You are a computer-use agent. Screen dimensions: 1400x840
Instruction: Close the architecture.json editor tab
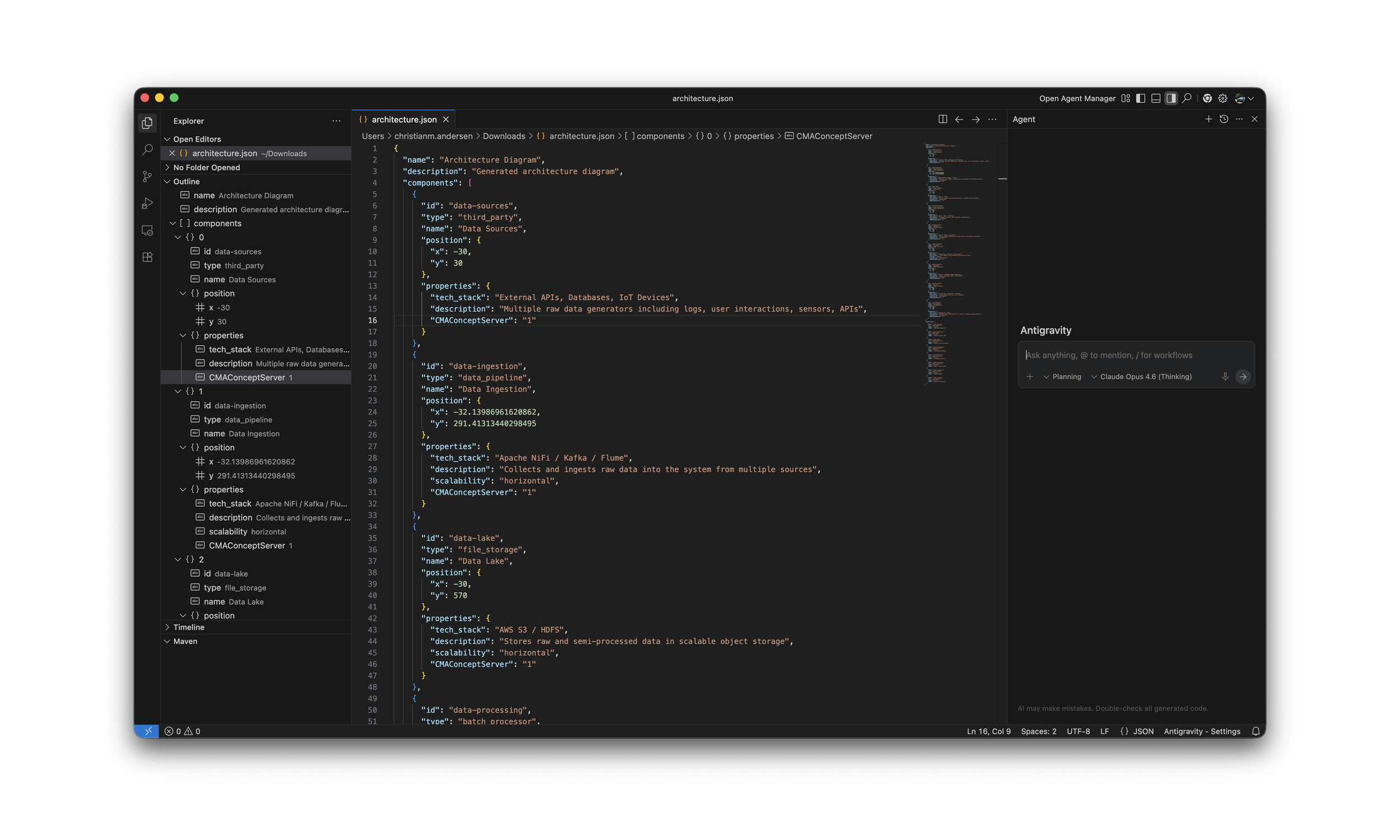click(x=445, y=119)
